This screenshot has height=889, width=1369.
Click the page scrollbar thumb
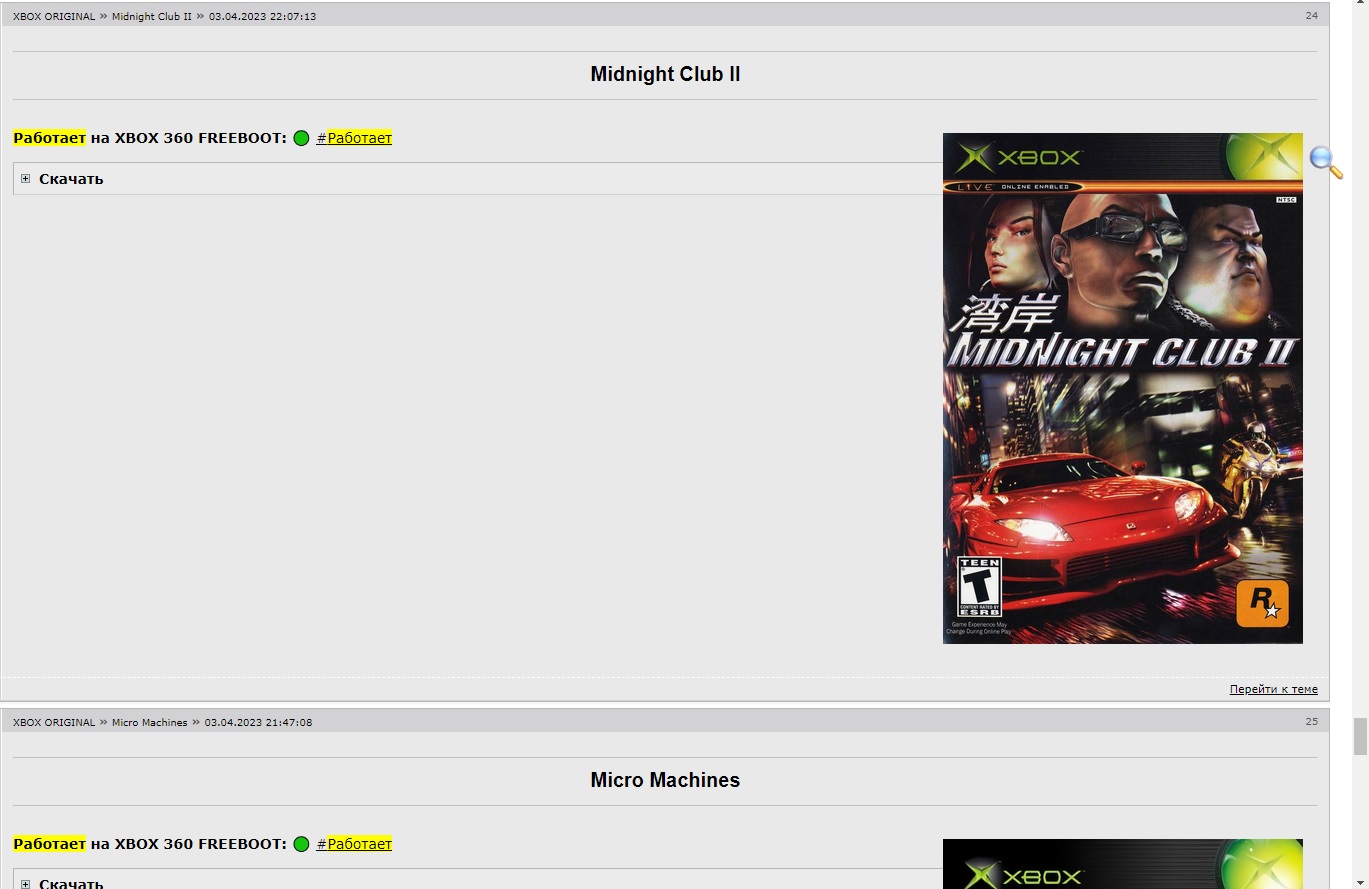pyautogui.click(x=1360, y=738)
